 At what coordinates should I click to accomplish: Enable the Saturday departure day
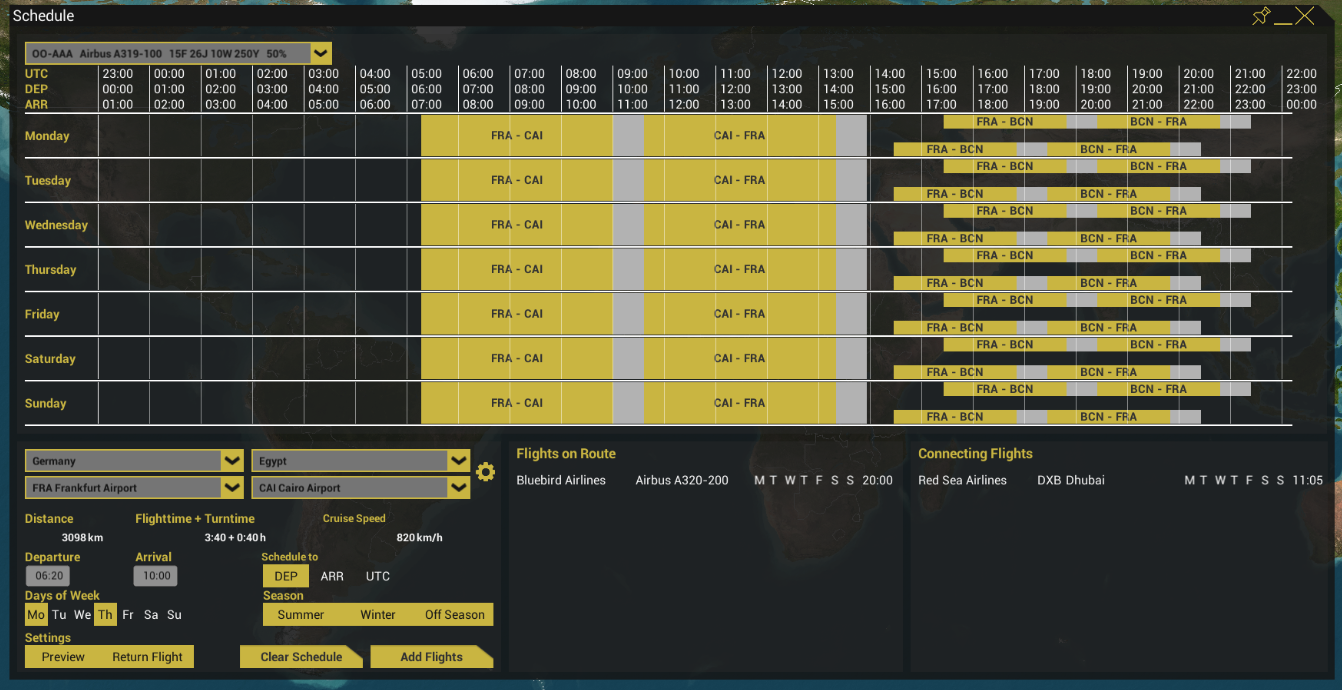point(151,614)
